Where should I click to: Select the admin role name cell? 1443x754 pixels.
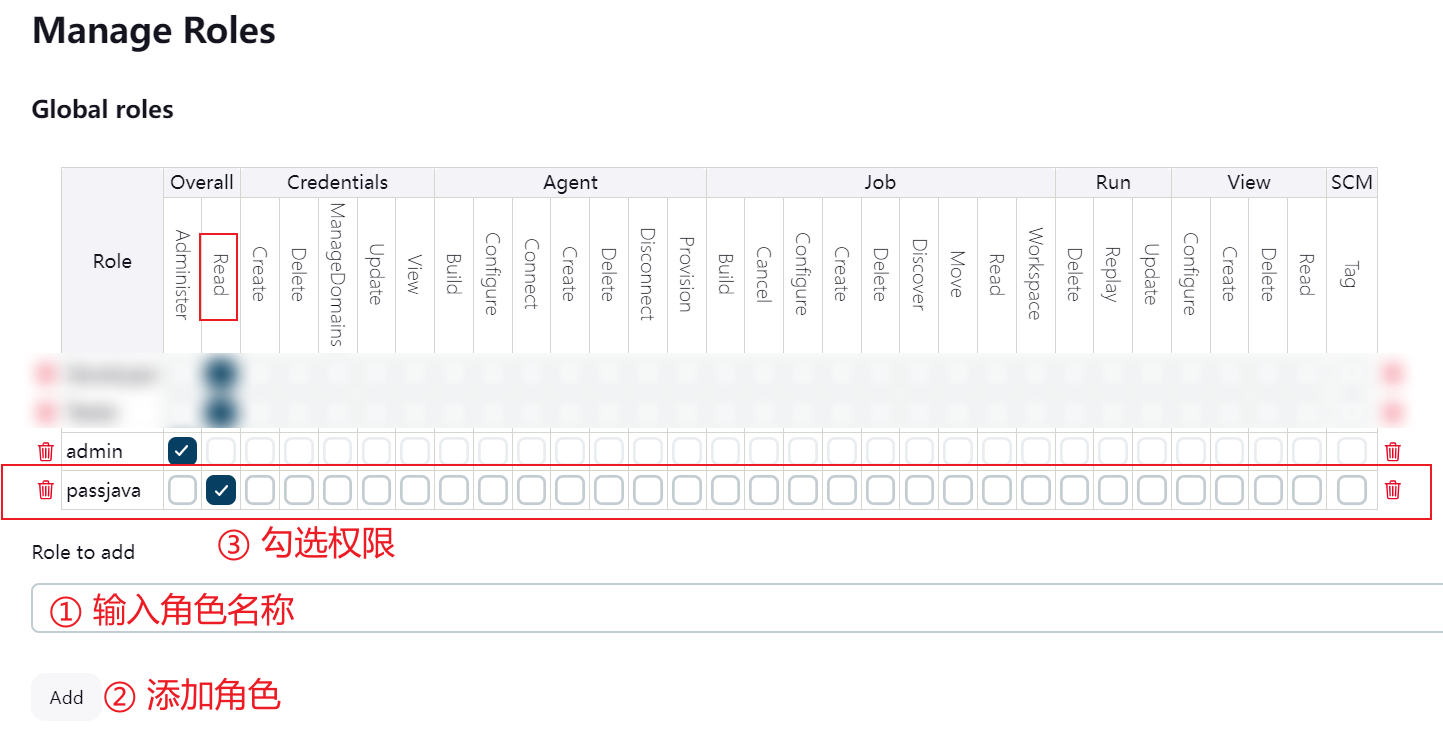coord(95,452)
